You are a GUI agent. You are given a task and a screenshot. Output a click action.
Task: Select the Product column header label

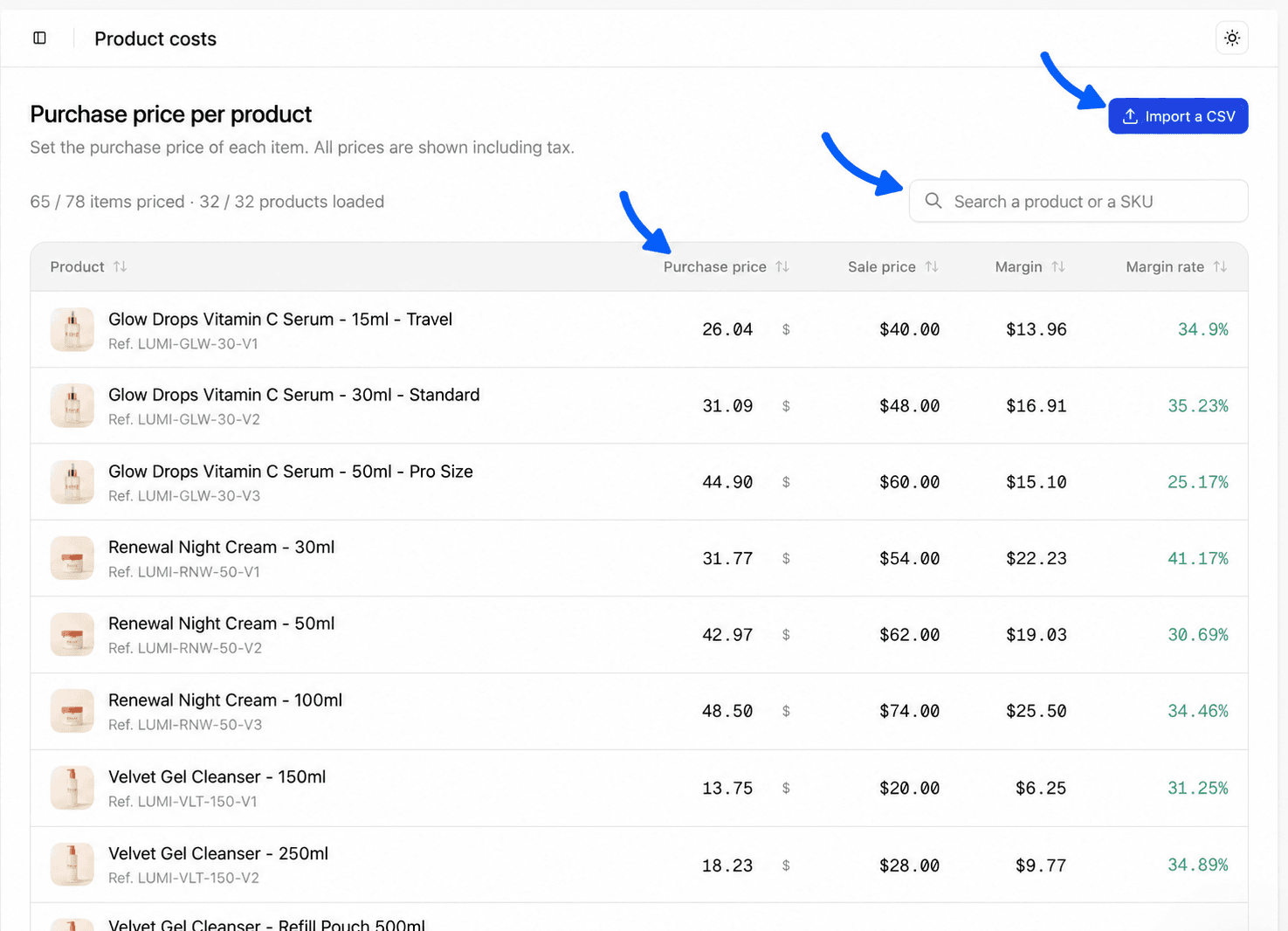77,267
